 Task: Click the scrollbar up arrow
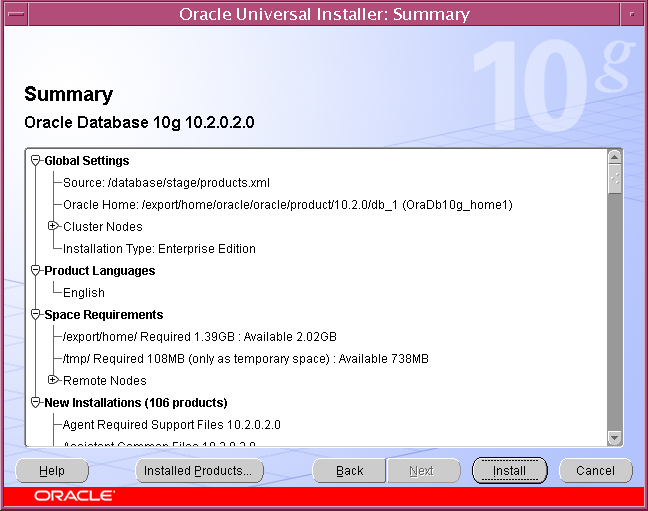(615, 157)
